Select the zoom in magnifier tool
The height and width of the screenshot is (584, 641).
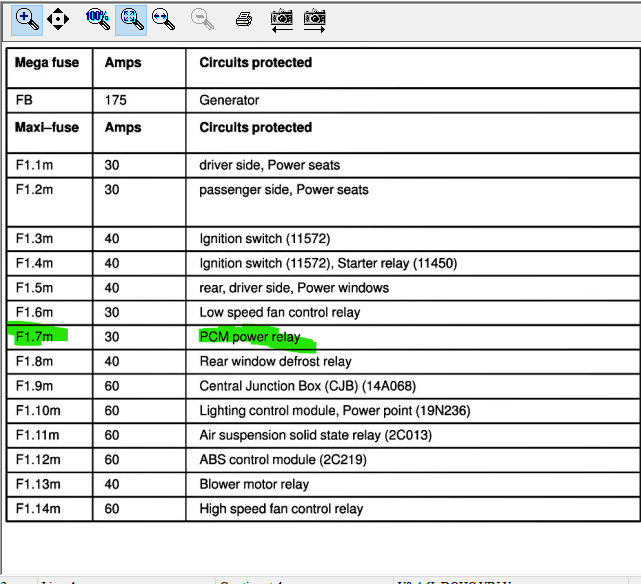click(27, 20)
